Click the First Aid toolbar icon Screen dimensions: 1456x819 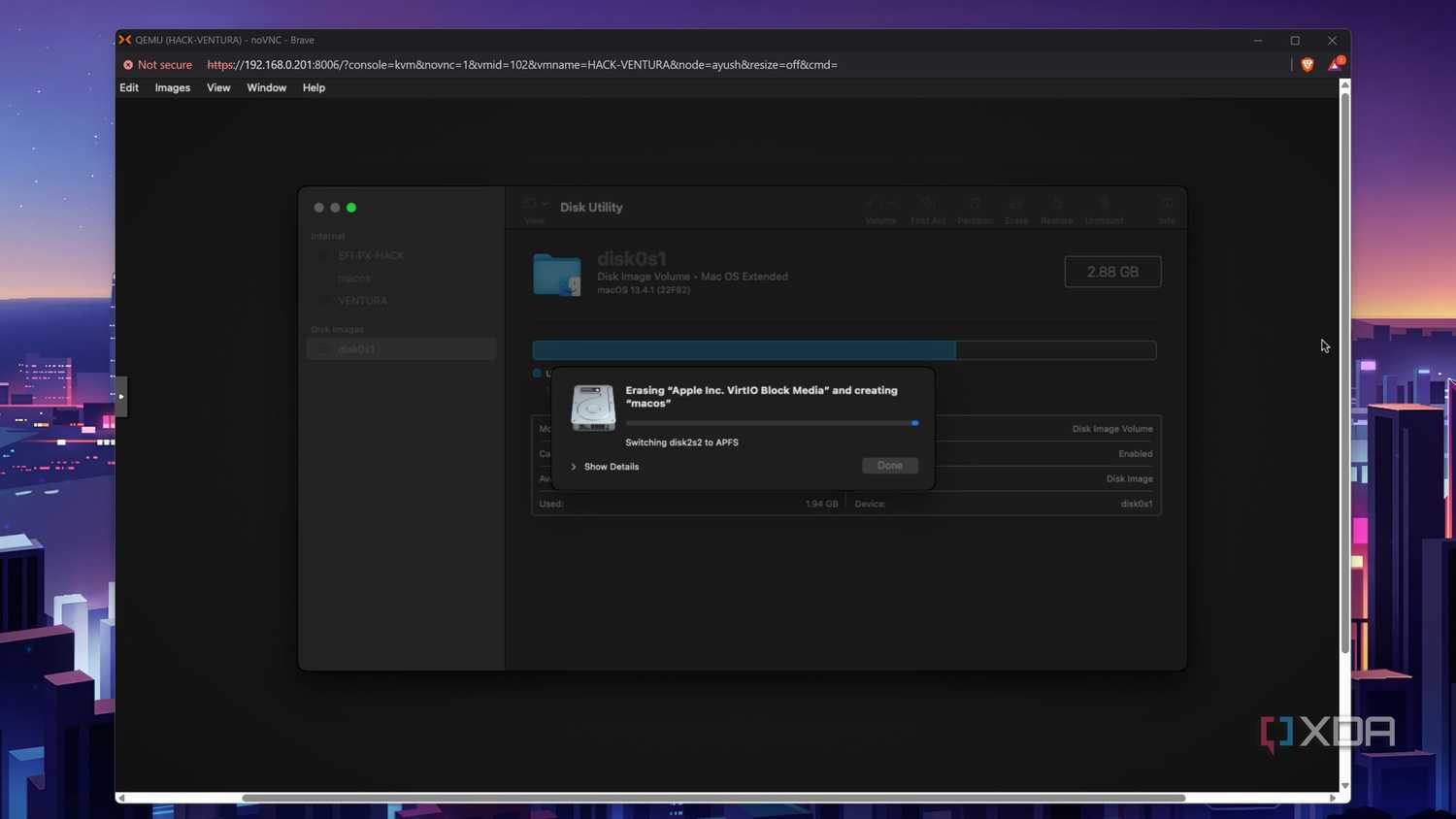[x=928, y=204]
